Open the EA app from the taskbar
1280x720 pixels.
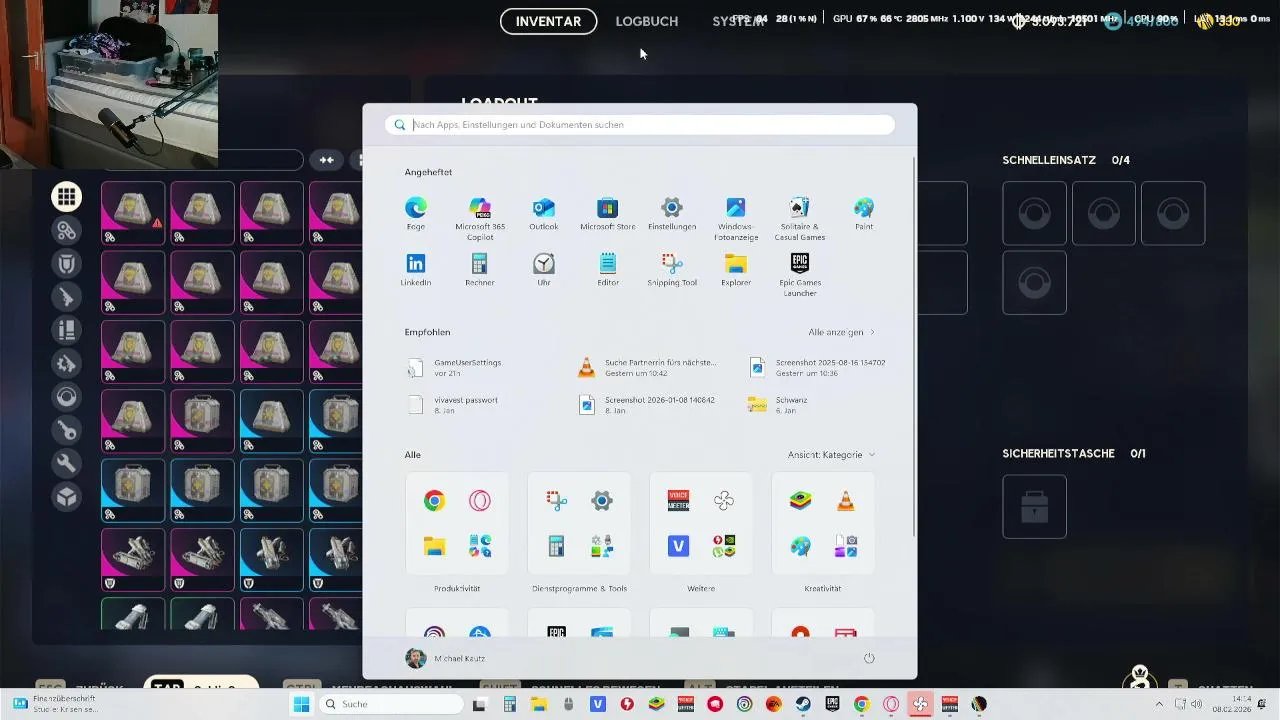click(773, 704)
